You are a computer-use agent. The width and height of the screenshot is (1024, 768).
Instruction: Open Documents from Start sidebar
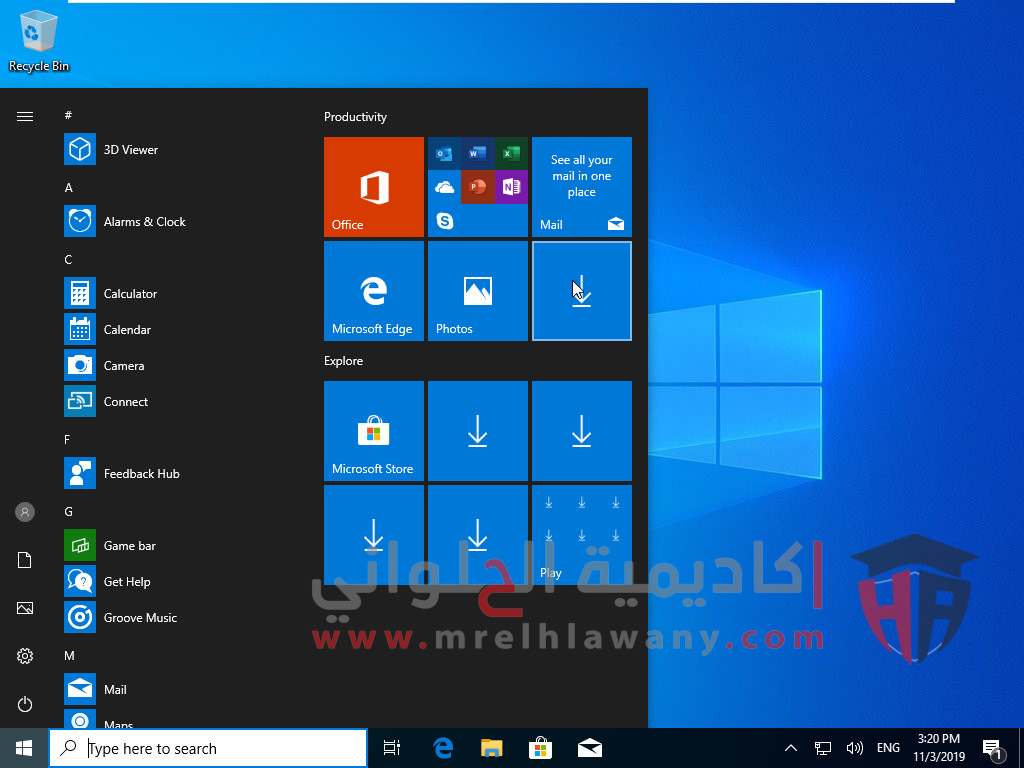(25, 560)
